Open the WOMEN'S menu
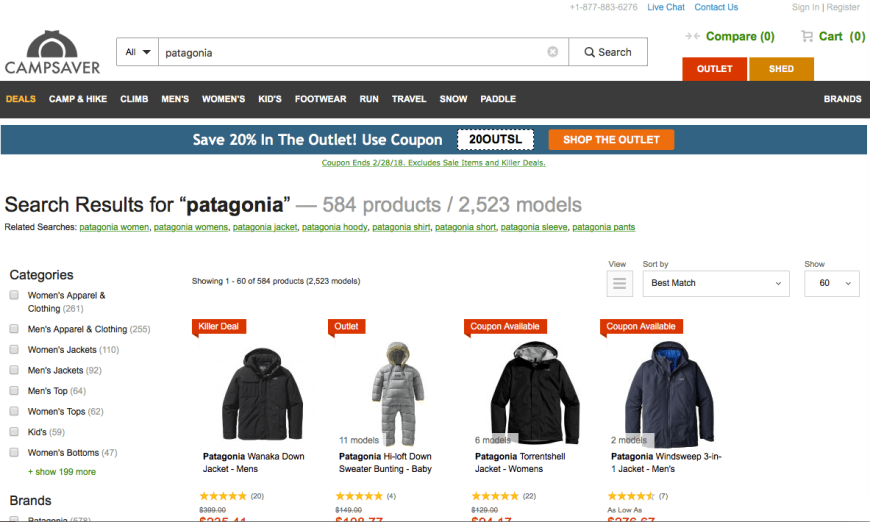Screen dimensions: 870x522 [224, 99]
